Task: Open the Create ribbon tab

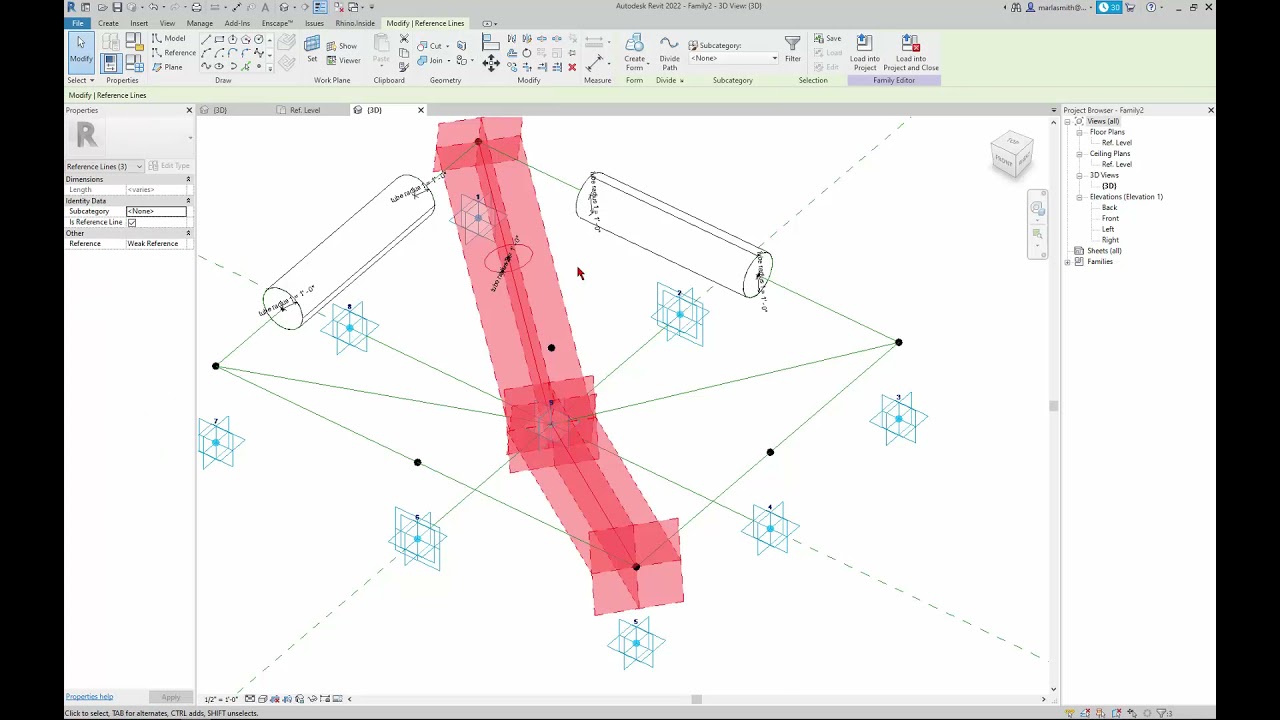Action: 108,23
